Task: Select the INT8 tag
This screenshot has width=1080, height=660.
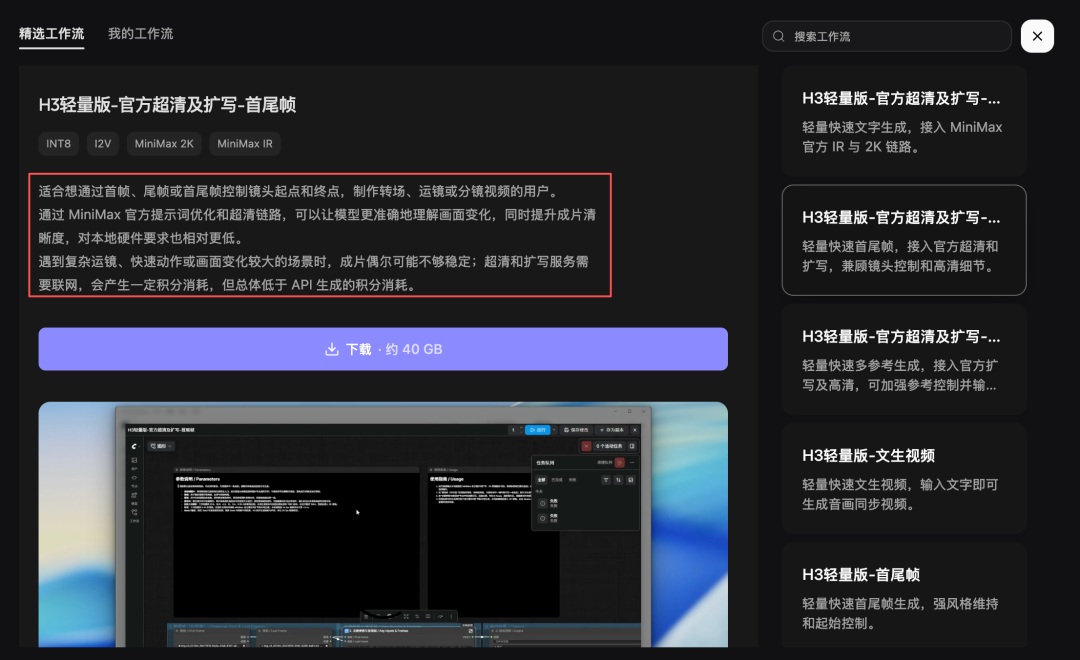Action: 59,144
